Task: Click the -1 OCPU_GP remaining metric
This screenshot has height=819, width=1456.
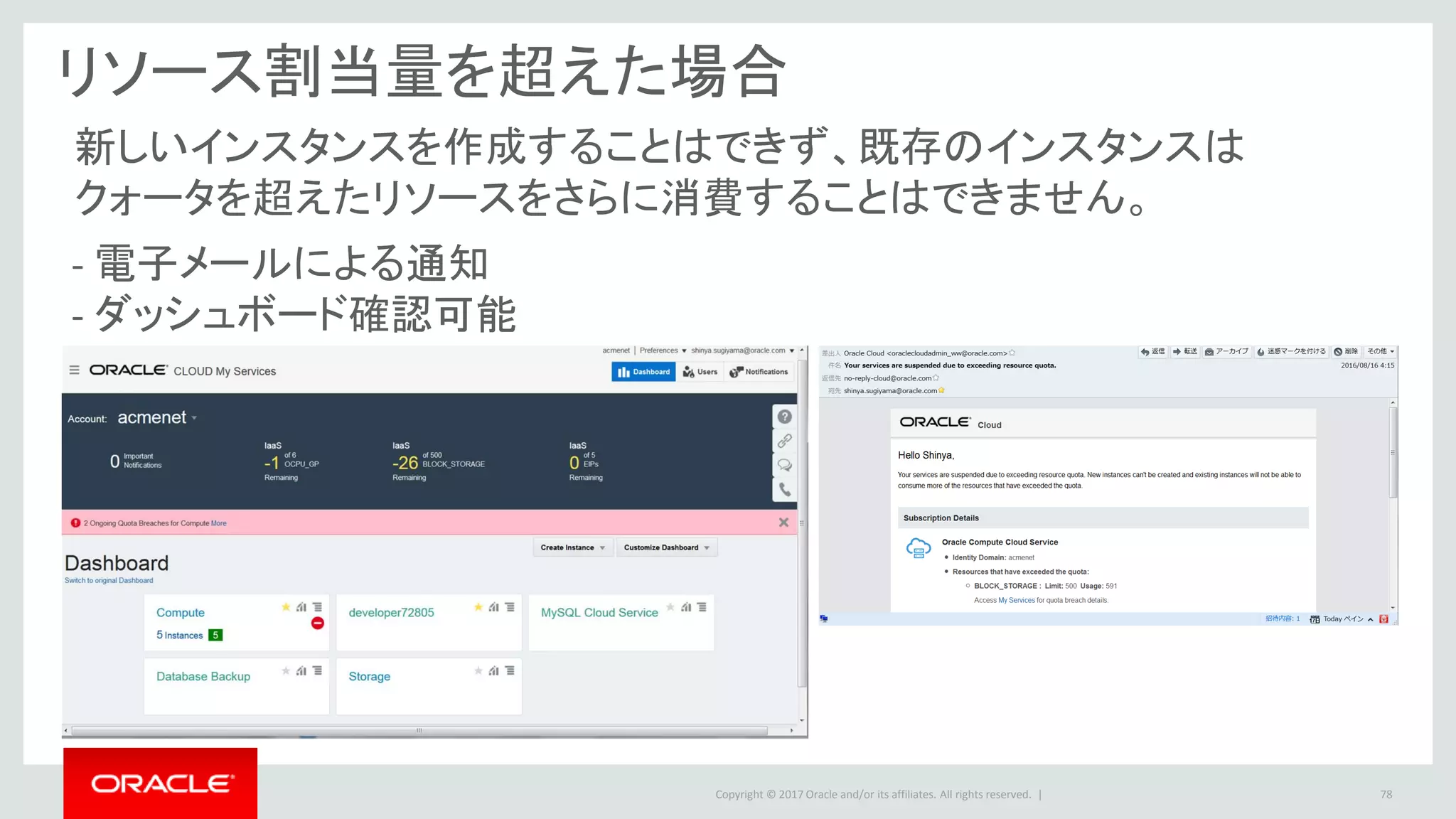Action: [x=291, y=461]
